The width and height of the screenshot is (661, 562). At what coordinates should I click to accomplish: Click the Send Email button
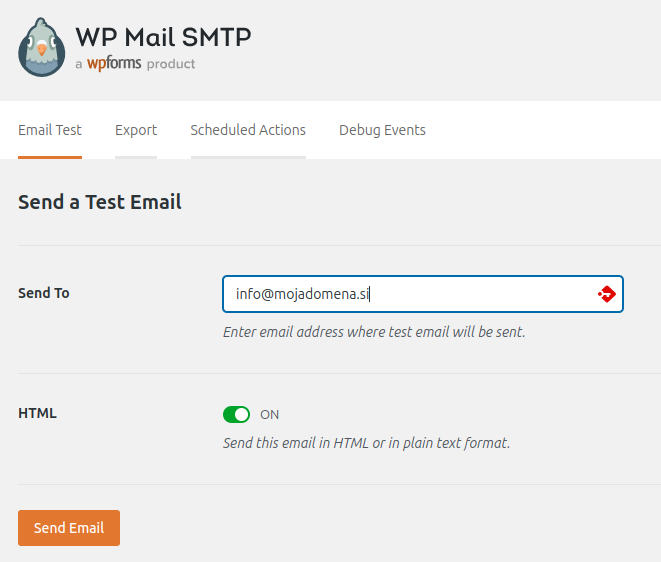(69, 528)
